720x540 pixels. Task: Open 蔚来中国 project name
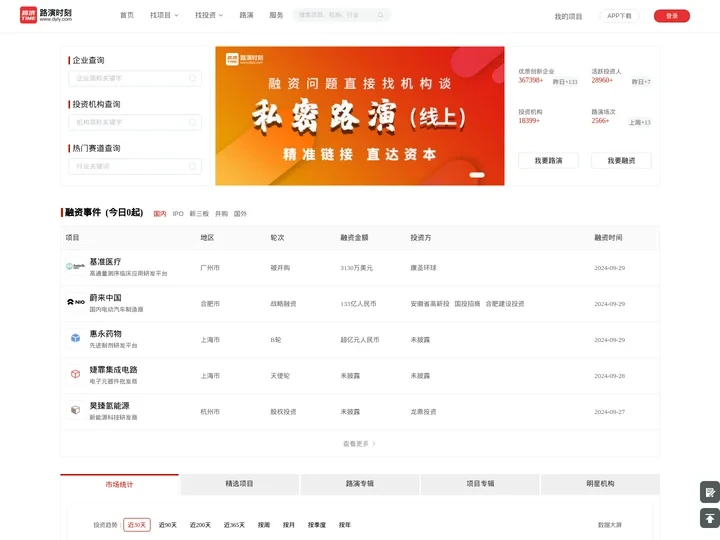(105, 298)
